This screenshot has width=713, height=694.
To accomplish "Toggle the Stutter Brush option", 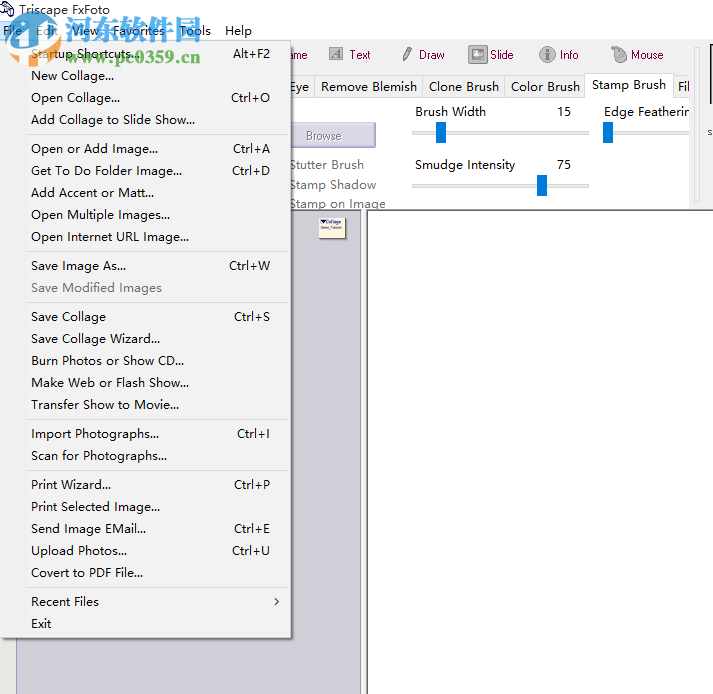I will pos(327,165).
